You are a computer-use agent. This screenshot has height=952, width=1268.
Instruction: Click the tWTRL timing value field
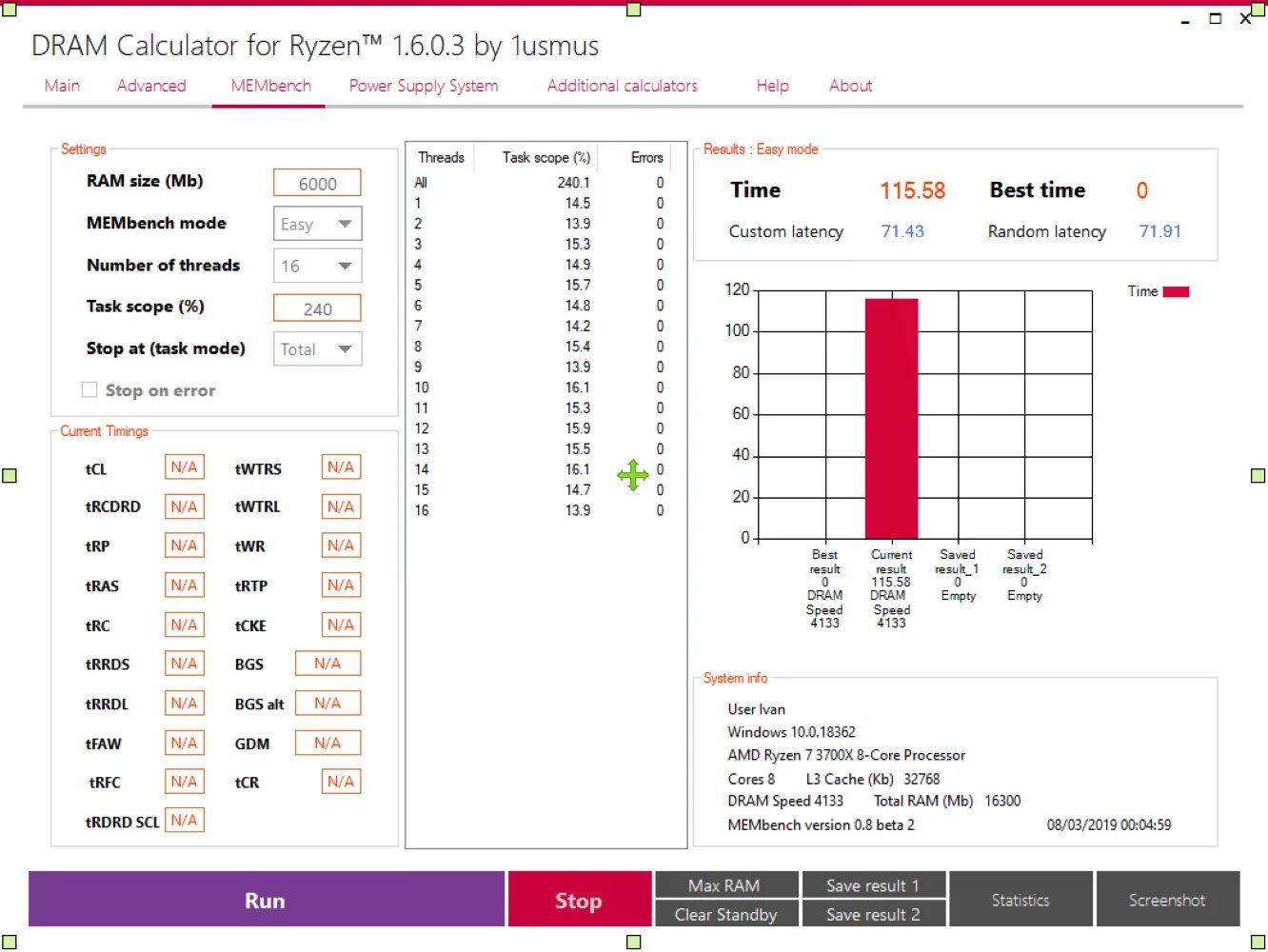point(341,506)
